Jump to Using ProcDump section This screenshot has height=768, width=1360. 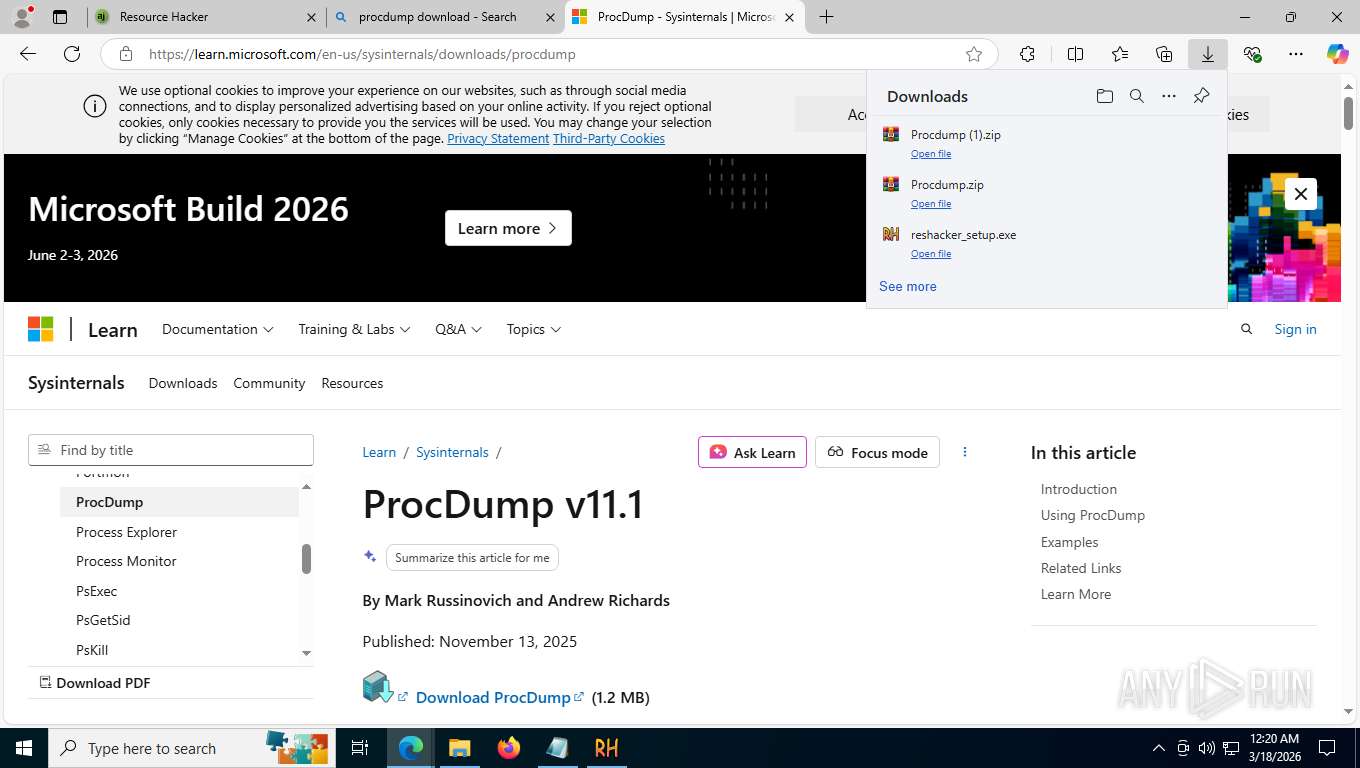click(x=1092, y=515)
